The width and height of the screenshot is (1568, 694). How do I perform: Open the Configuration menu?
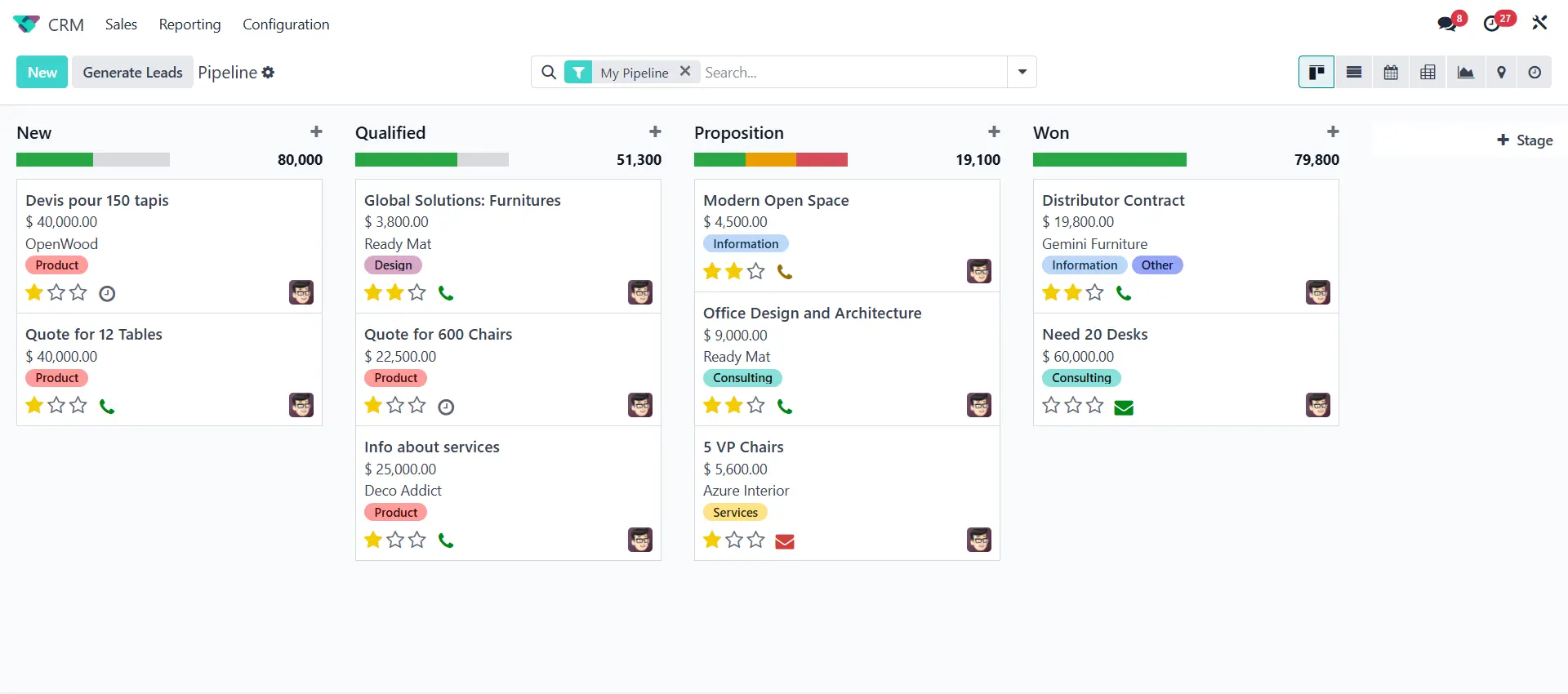pos(286,24)
